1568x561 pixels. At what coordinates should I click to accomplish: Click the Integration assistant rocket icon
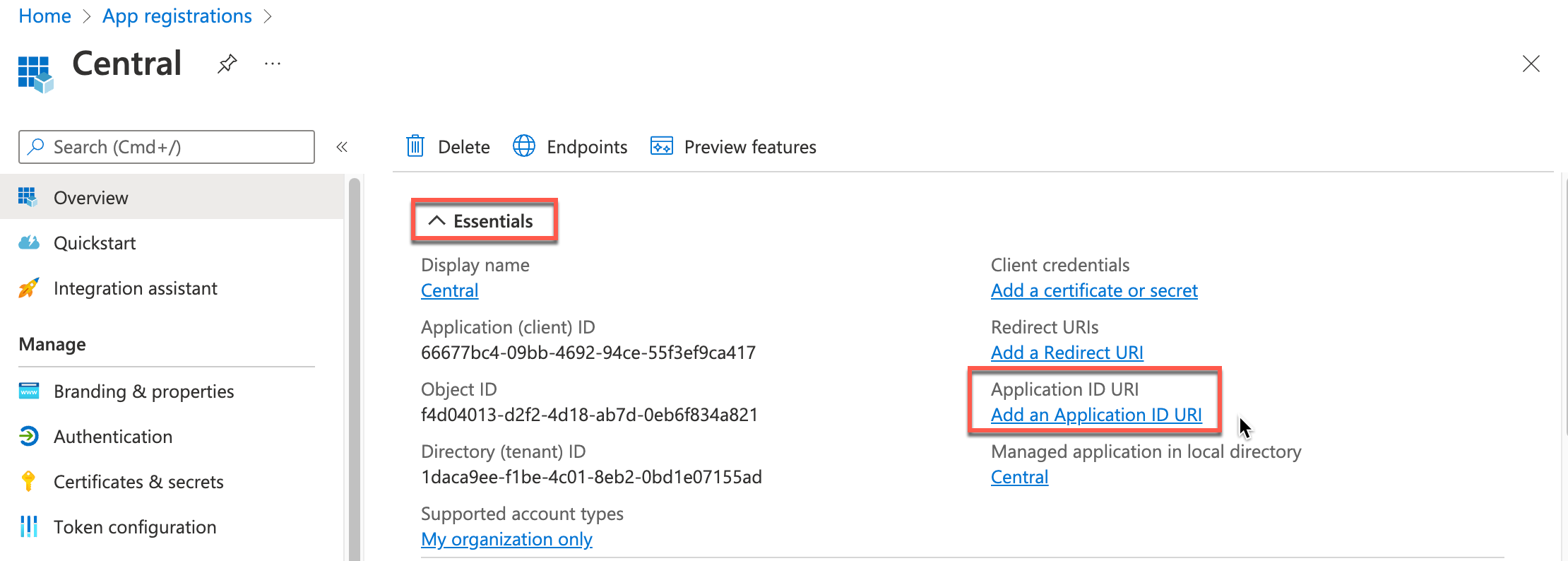(28, 288)
